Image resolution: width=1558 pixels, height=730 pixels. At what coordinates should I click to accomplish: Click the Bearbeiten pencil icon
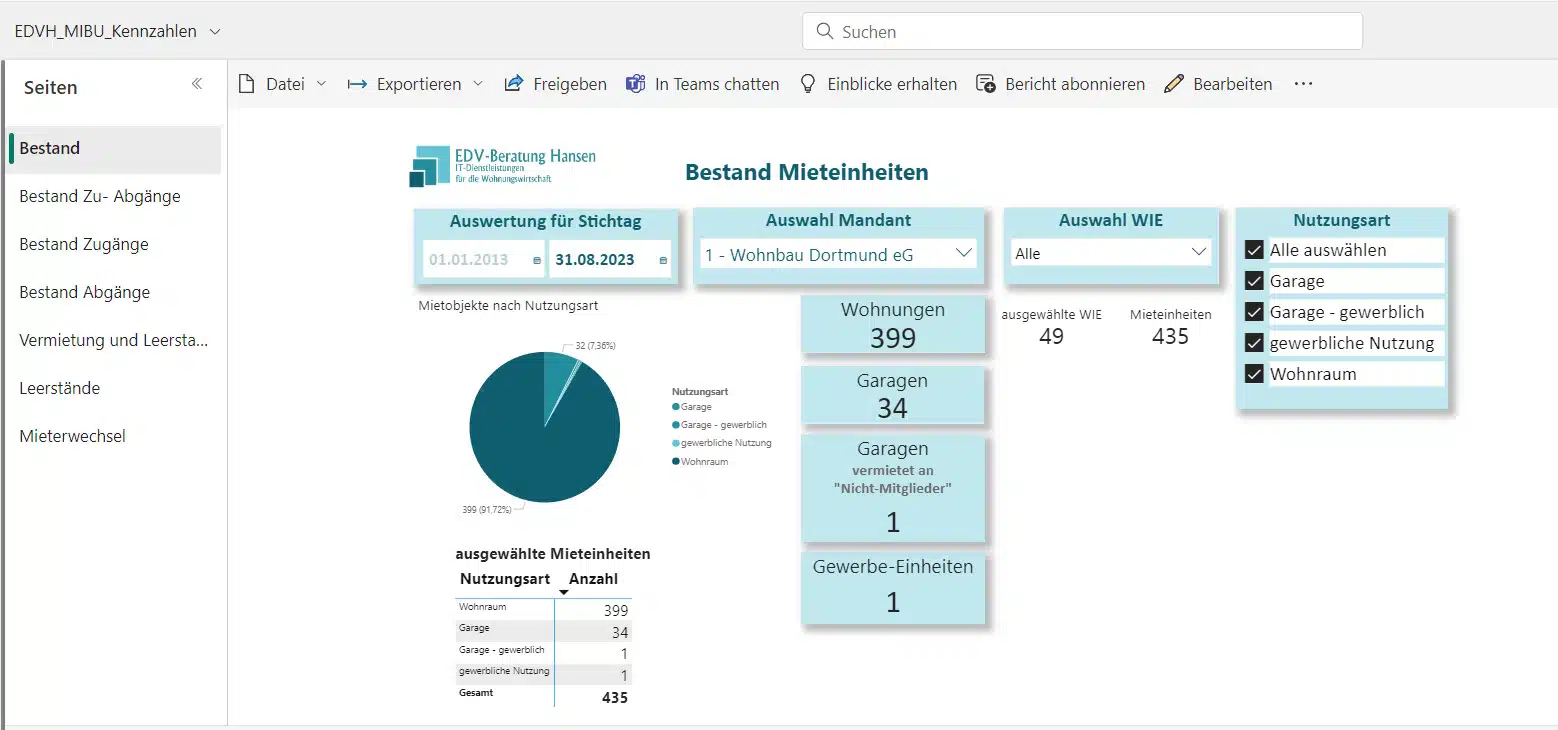point(1174,84)
